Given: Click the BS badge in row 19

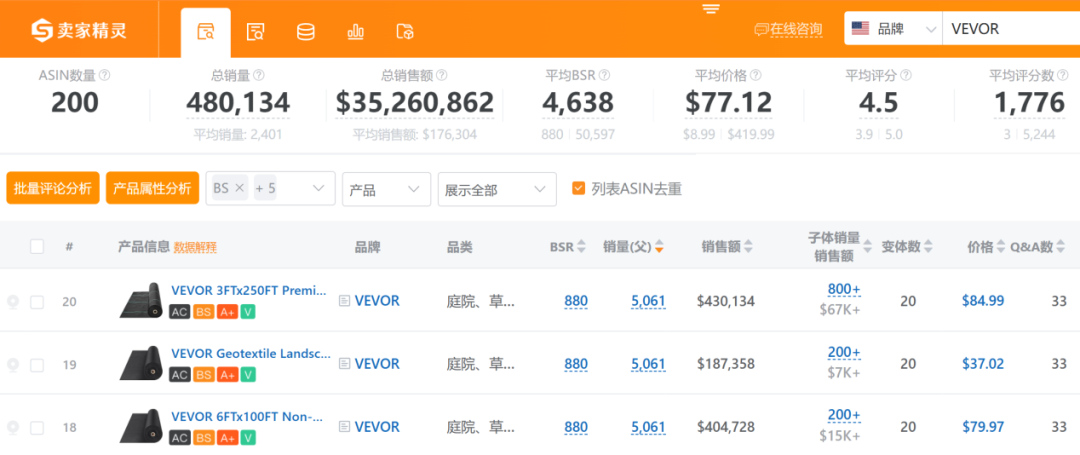Looking at the screenshot, I should point(204,375).
